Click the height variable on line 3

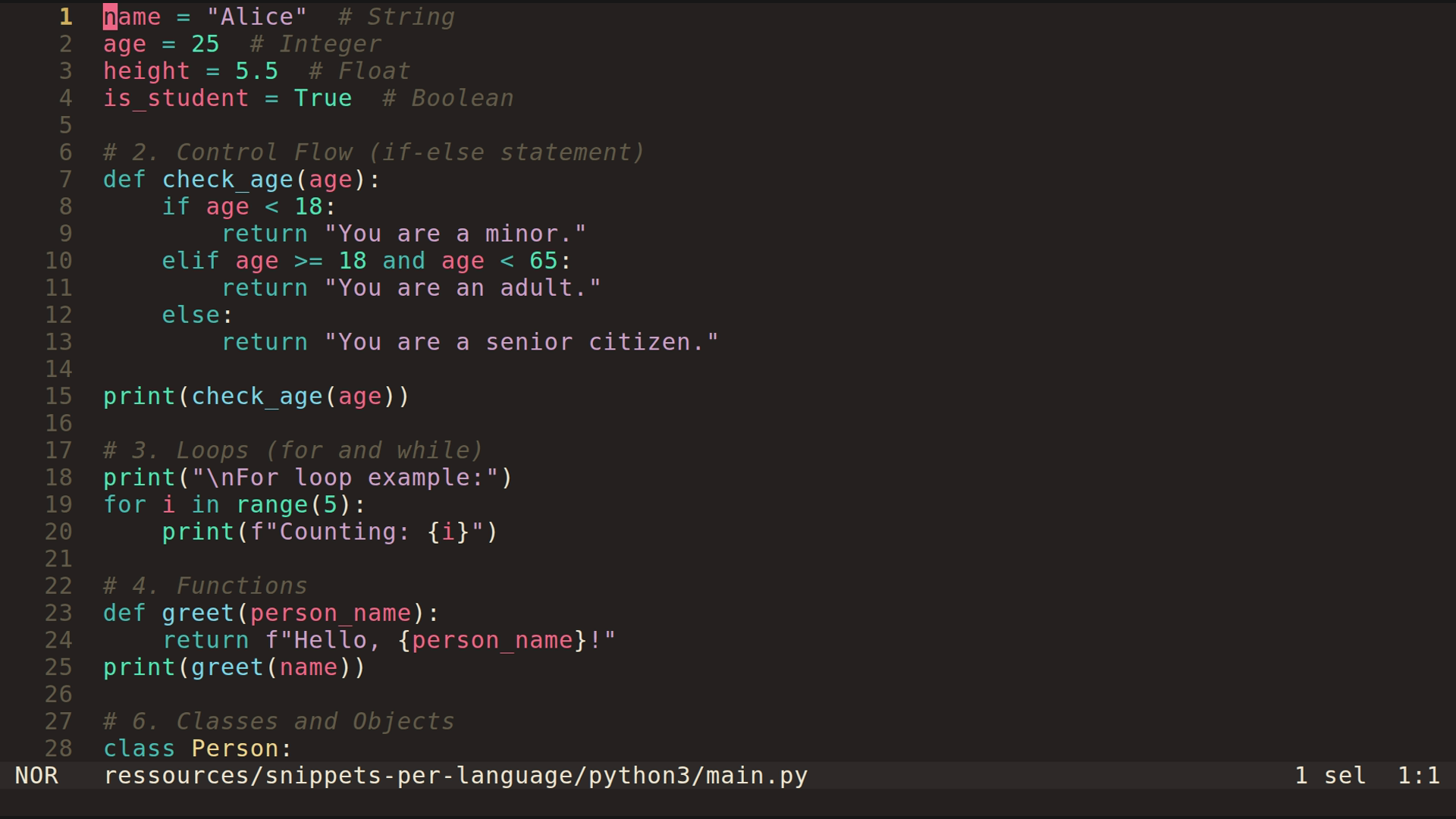point(146,70)
